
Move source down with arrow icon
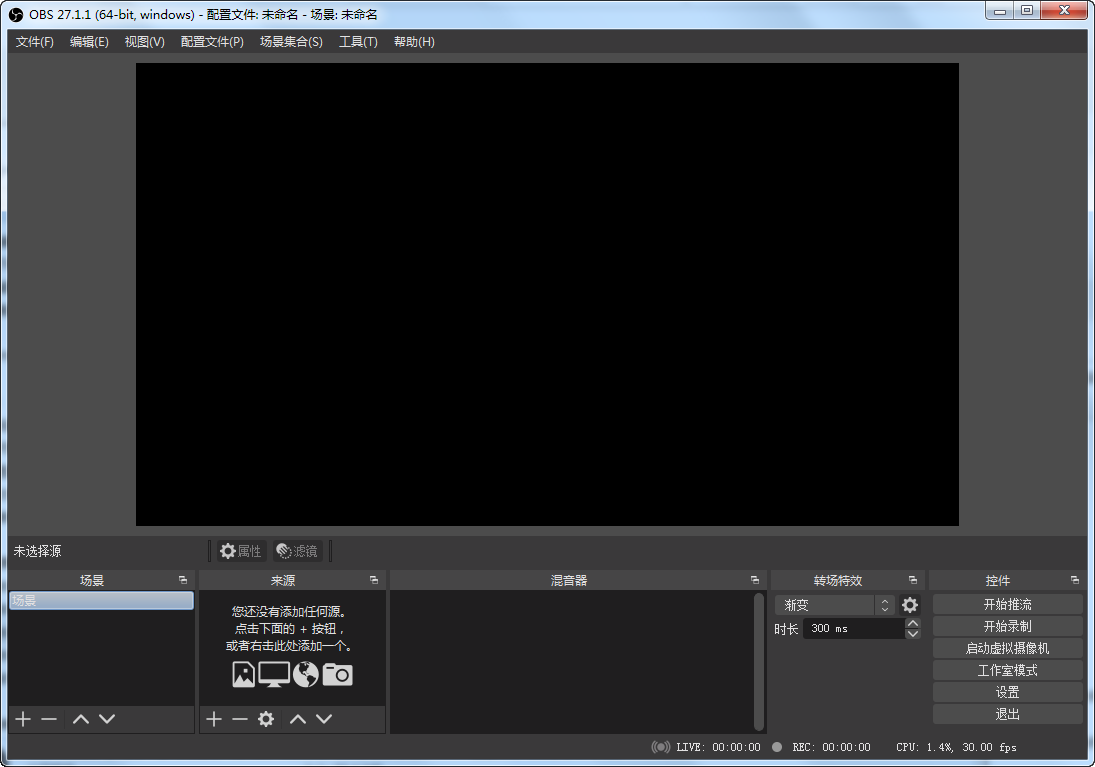324,719
